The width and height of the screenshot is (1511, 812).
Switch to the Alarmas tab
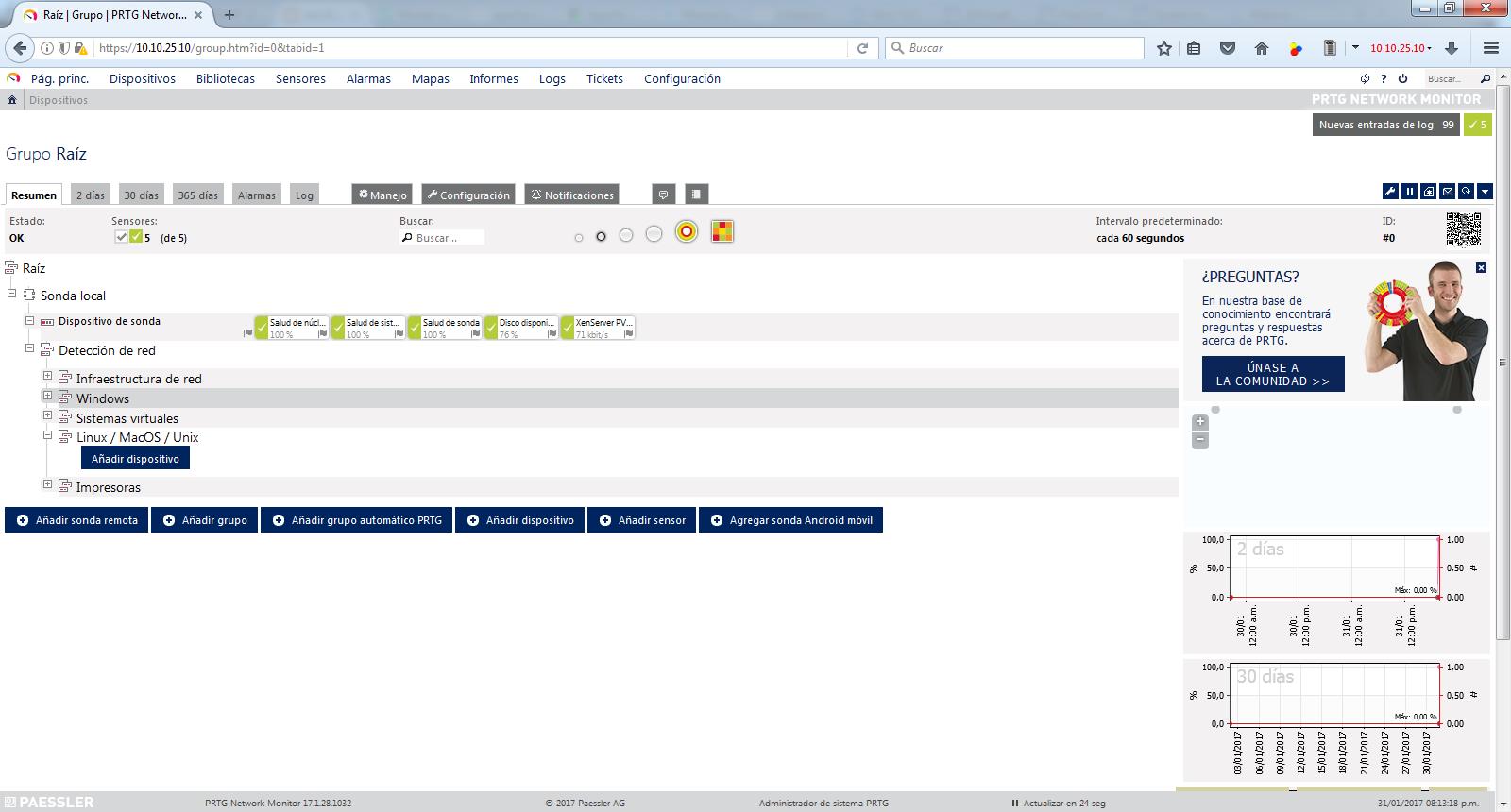pos(257,195)
